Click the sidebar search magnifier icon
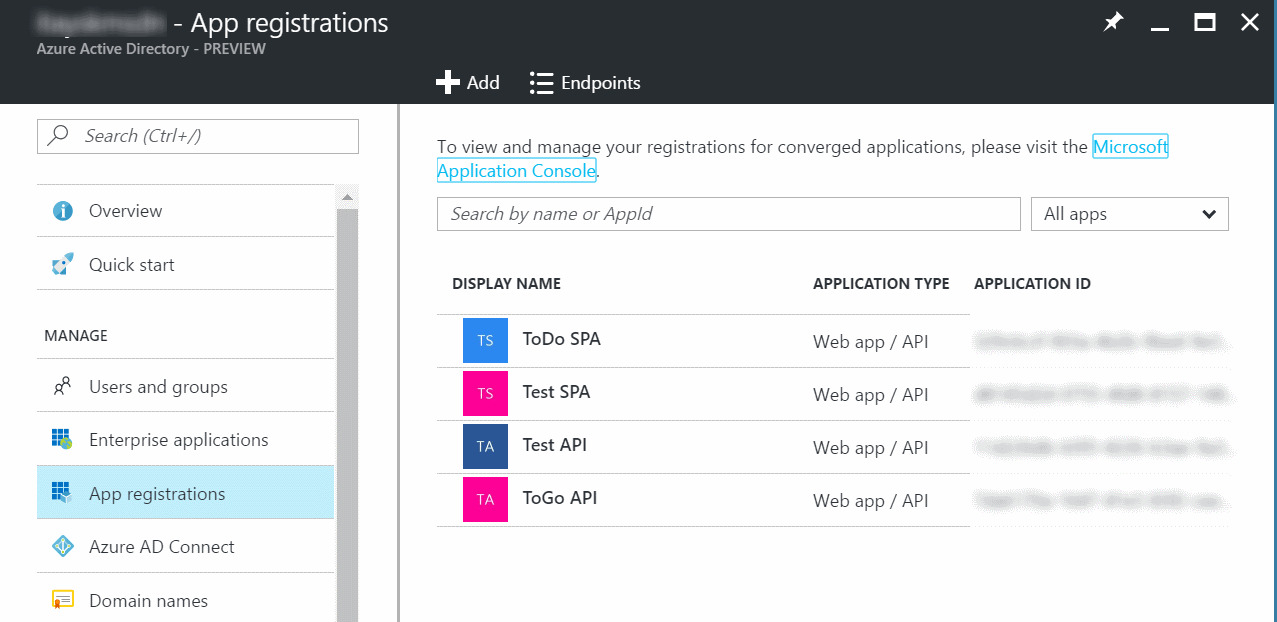 click(59, 136)
